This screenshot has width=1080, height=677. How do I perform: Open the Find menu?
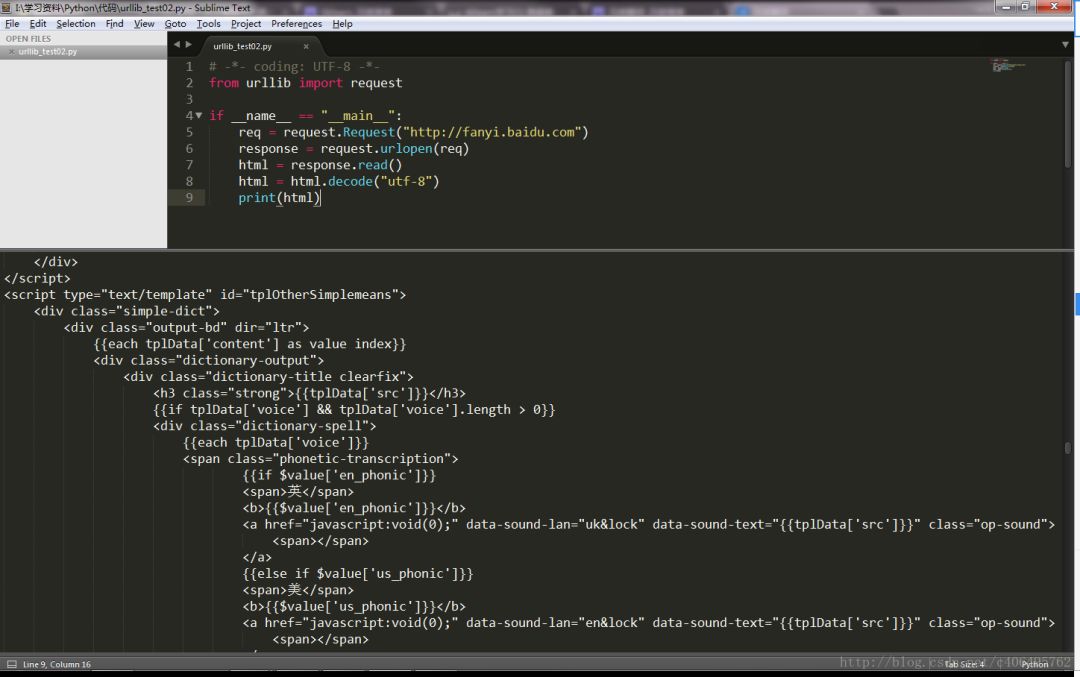coord(114,23)
